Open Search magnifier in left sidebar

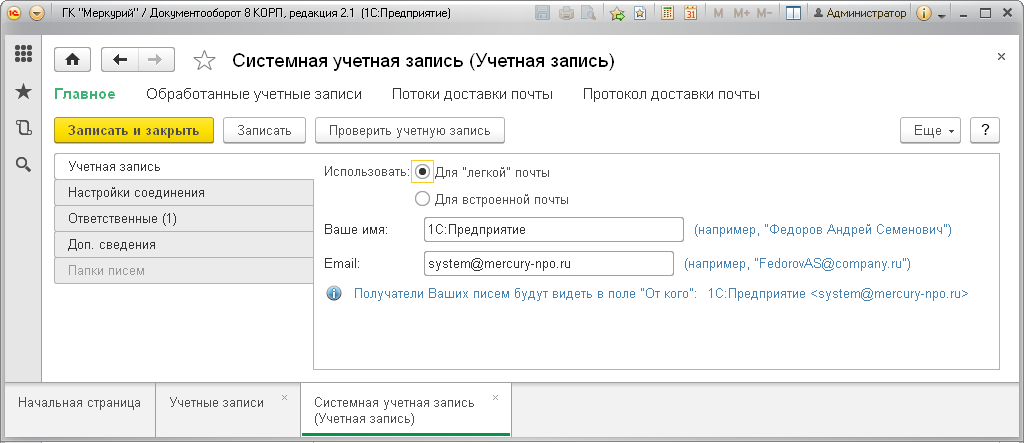point(24,165)
